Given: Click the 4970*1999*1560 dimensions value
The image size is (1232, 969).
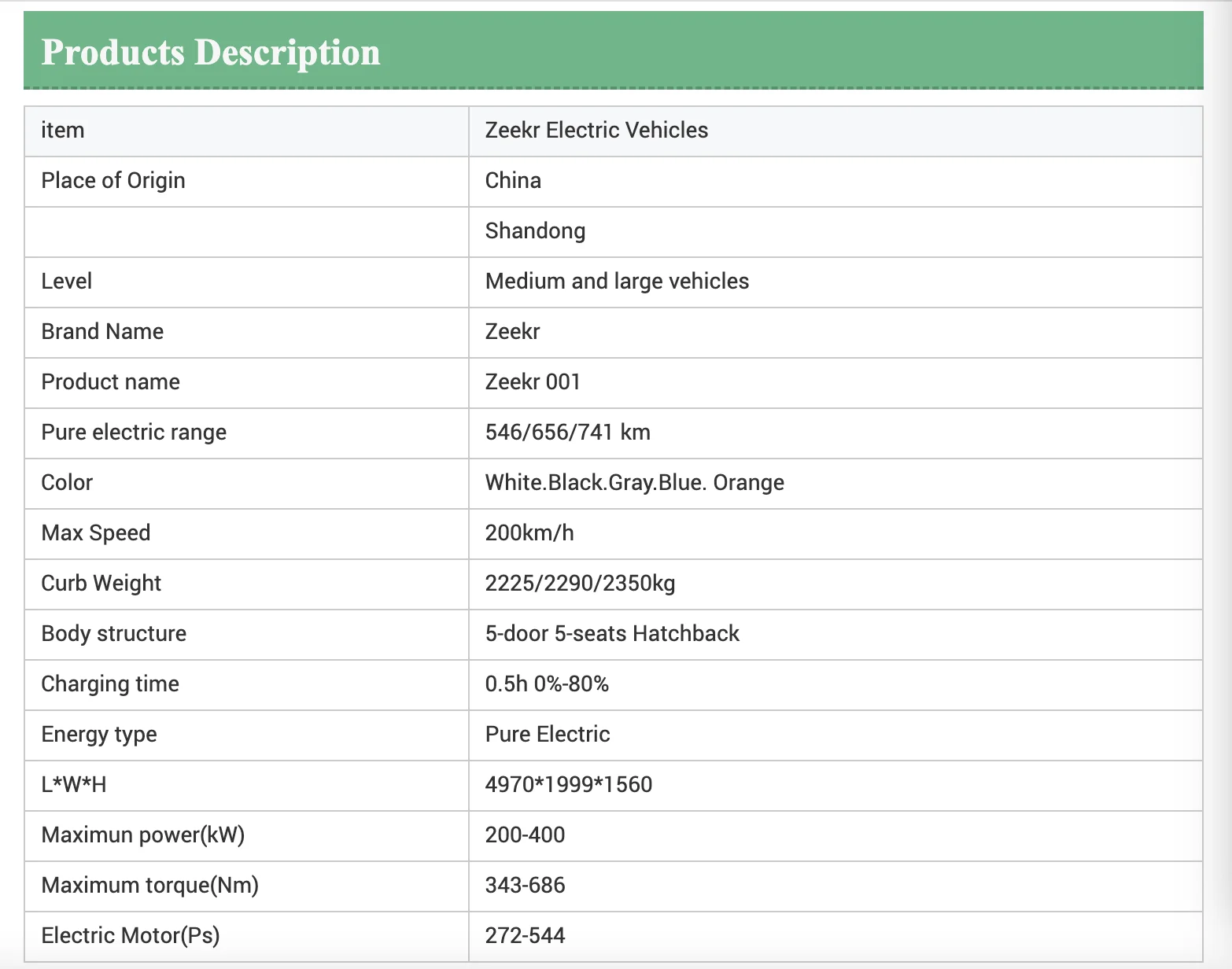Looking at the screenshot, I should click(x=569, y=785).
